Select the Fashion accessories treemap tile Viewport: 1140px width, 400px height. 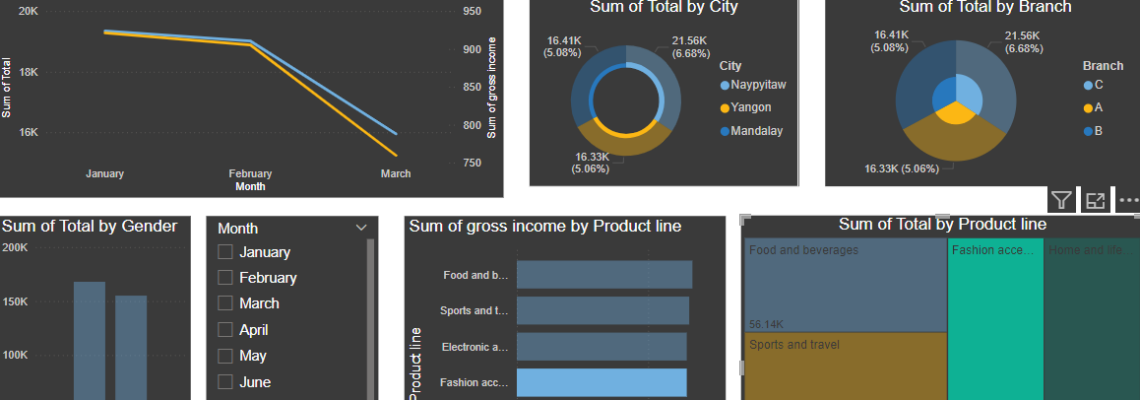pos(996,319)
